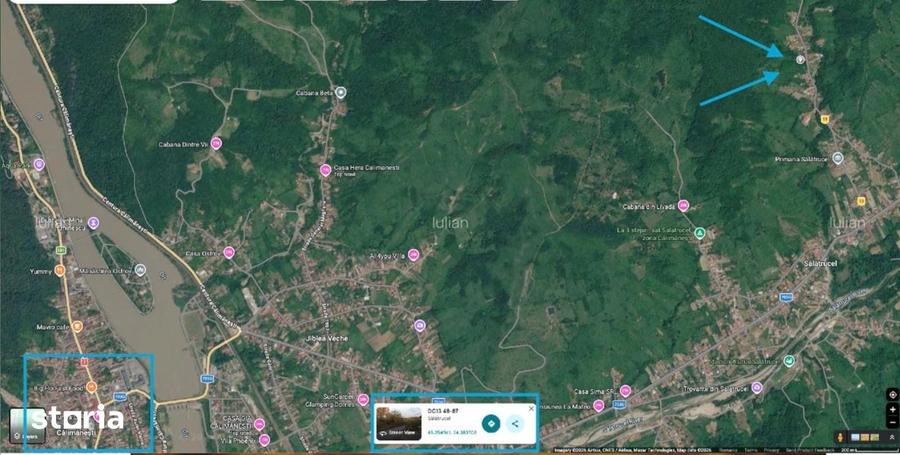Screen dimensions: 900x455
Task: Select the Casa Ostrov lodging pin
Action: tap(229, 252)
